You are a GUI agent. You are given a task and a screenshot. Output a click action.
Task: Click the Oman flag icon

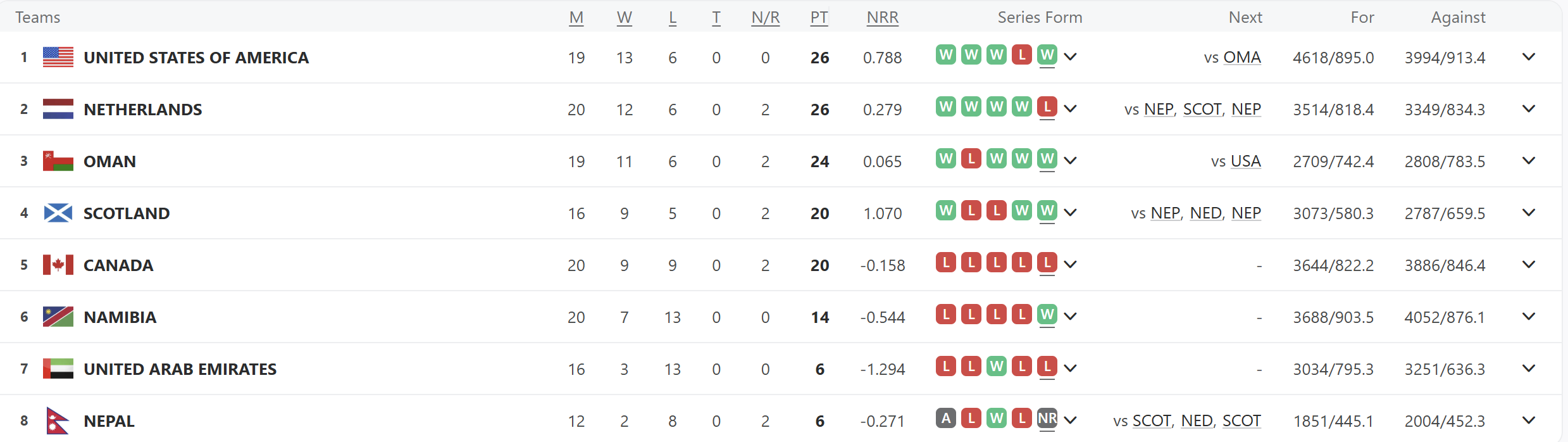tap(58, 161)
